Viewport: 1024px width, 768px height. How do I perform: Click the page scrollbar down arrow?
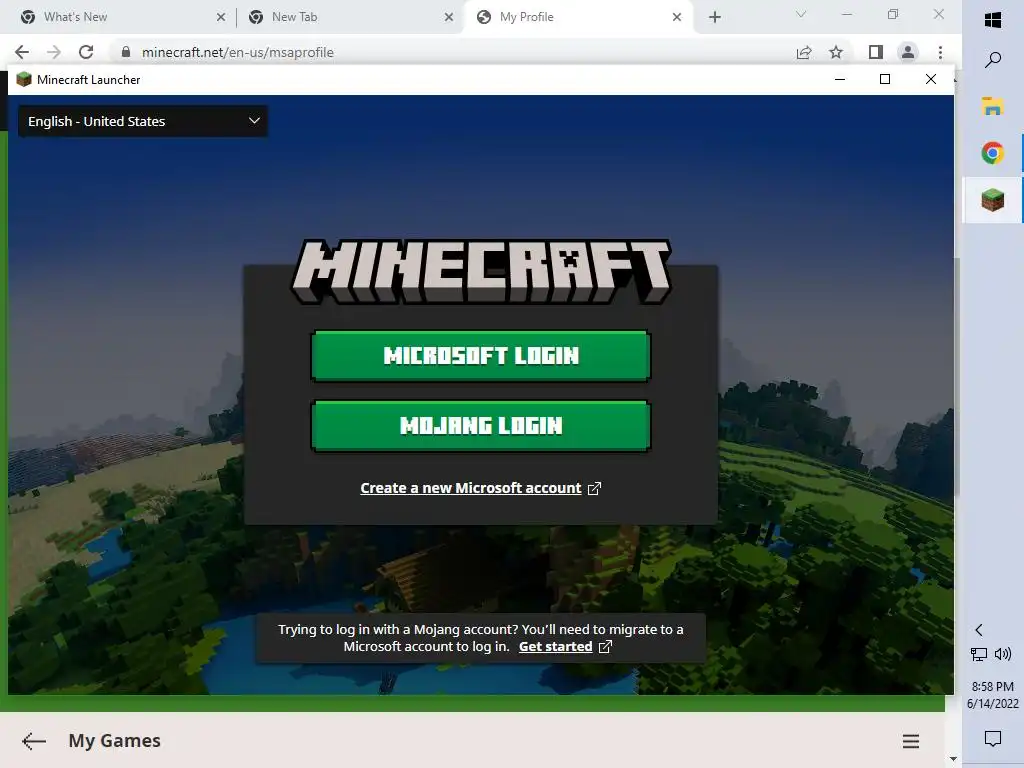(x=953, y=759)
